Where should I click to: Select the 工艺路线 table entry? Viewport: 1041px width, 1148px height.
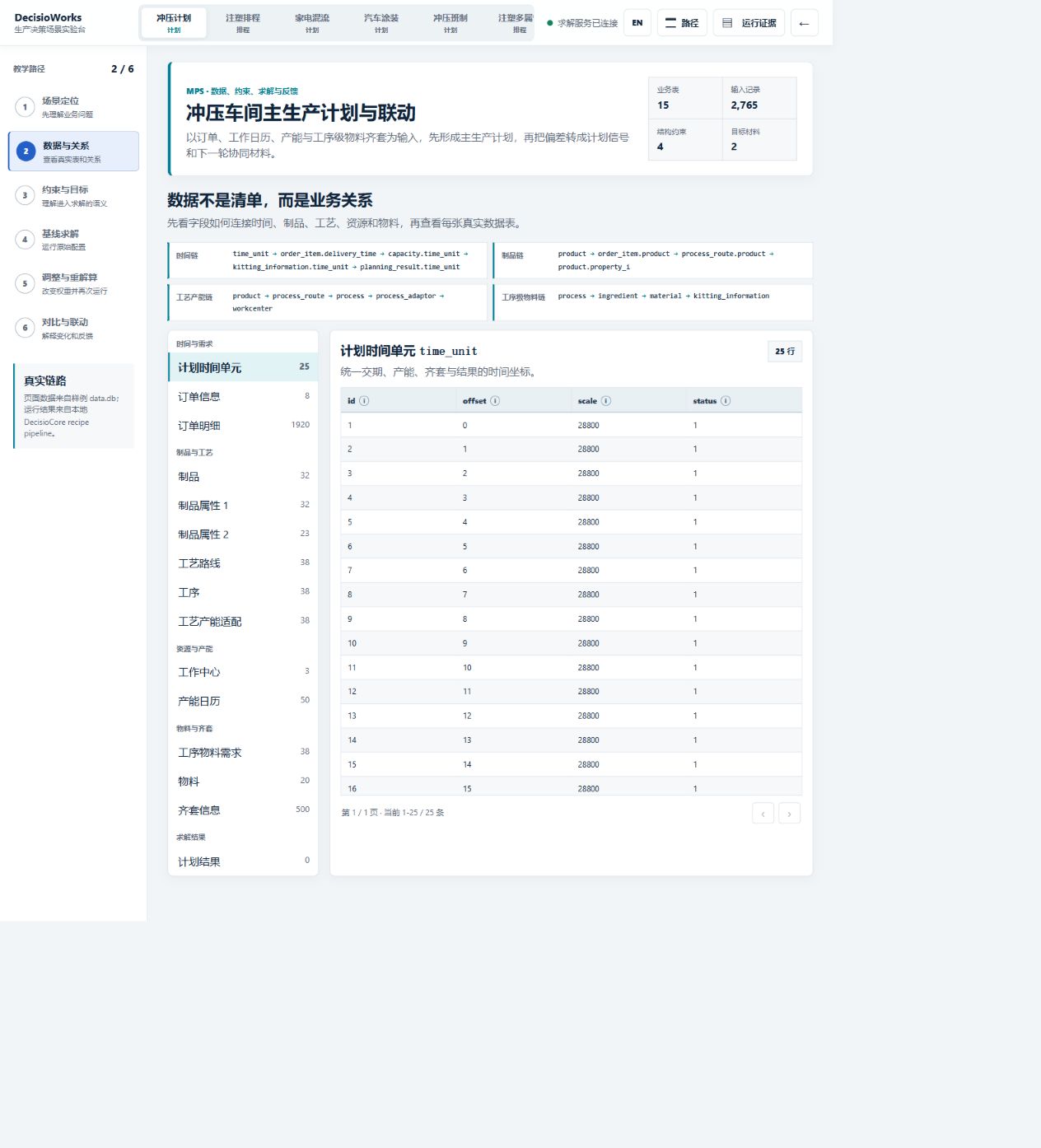click(243, 563)
